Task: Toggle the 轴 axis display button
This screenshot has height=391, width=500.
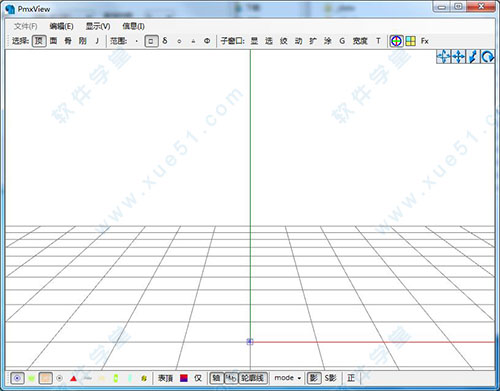Action: coord(216,378)
